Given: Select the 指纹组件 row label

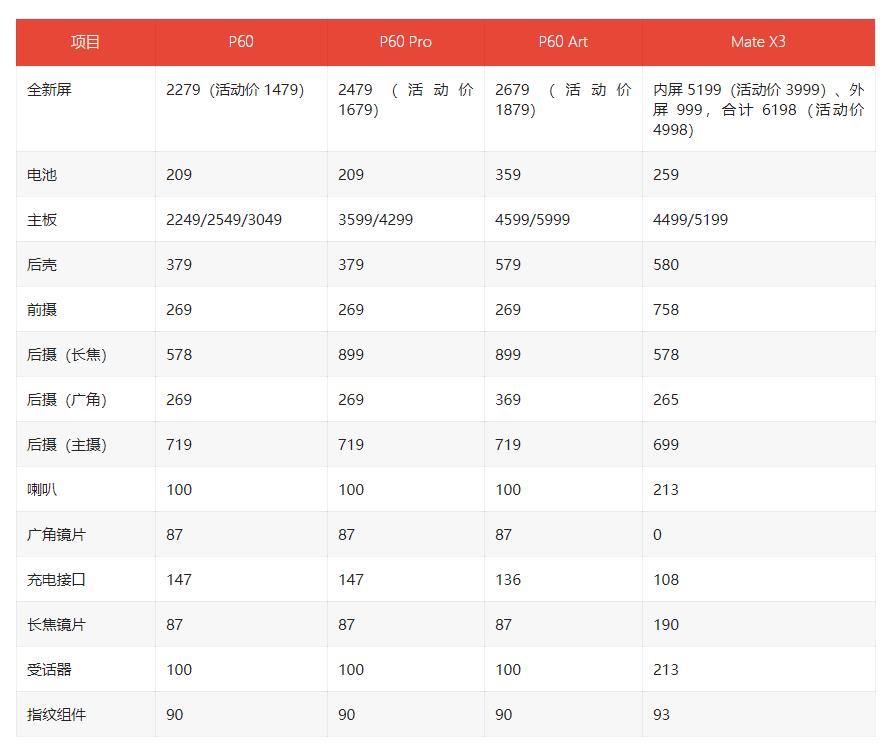Looking at the screenshot, I should (56, 715).
